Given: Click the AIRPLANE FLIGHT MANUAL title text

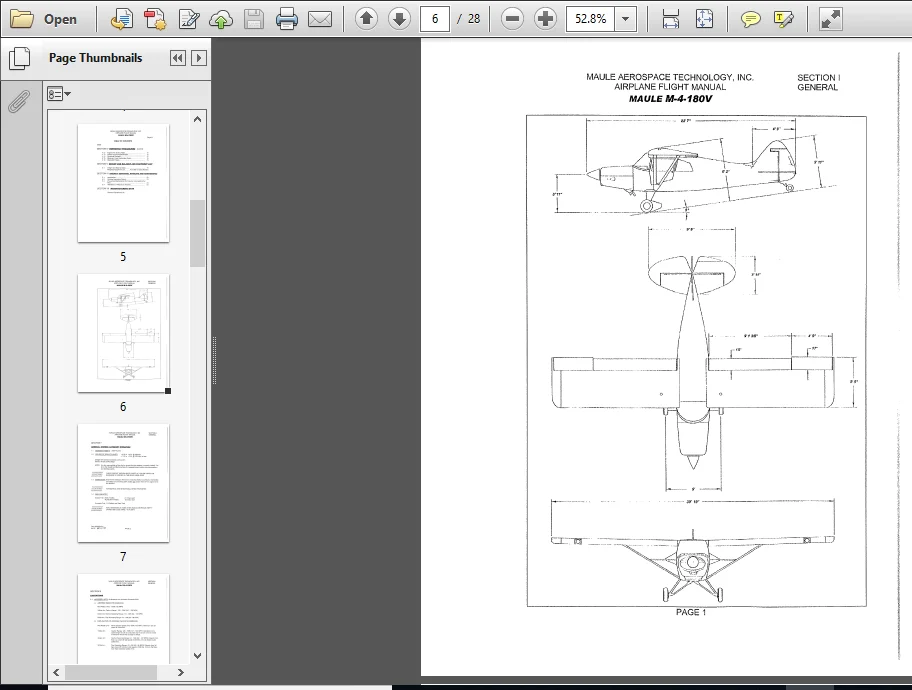Looking at the screenshot, I should tap(670, 87).
